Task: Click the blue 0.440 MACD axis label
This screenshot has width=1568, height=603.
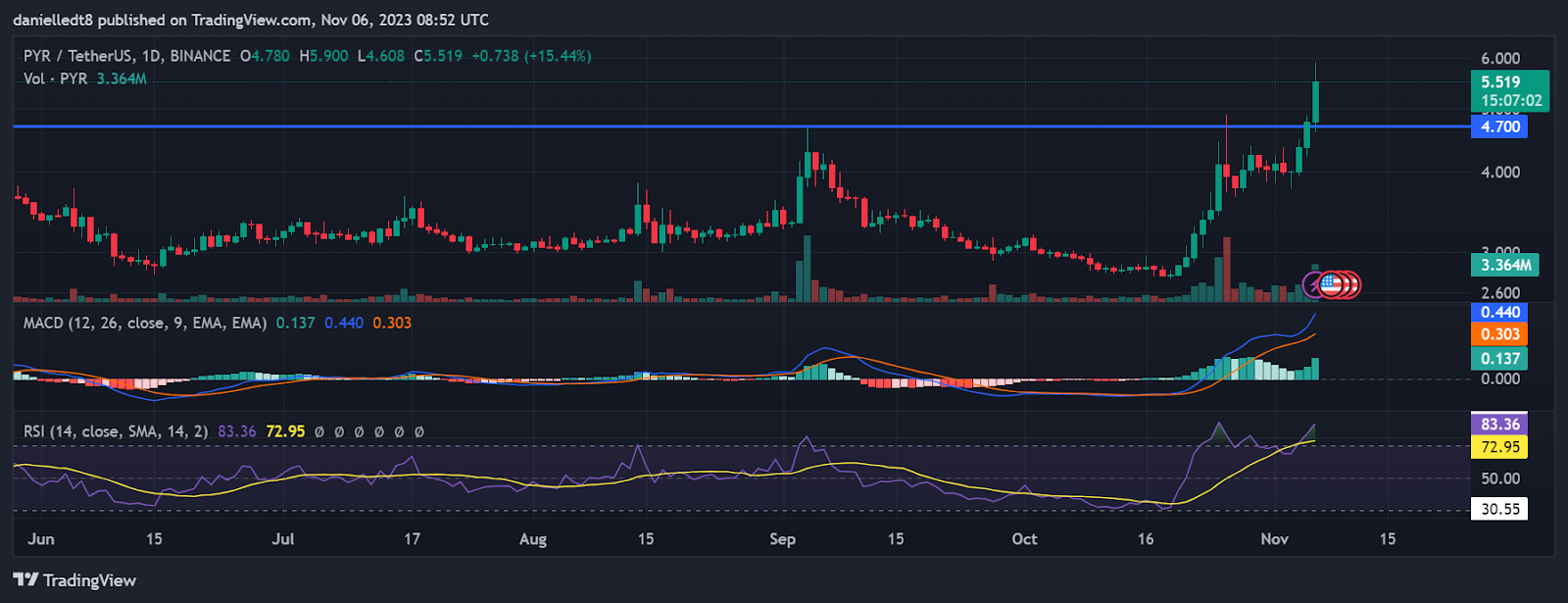Action: pyautogui.click(x=1499, y=313)
